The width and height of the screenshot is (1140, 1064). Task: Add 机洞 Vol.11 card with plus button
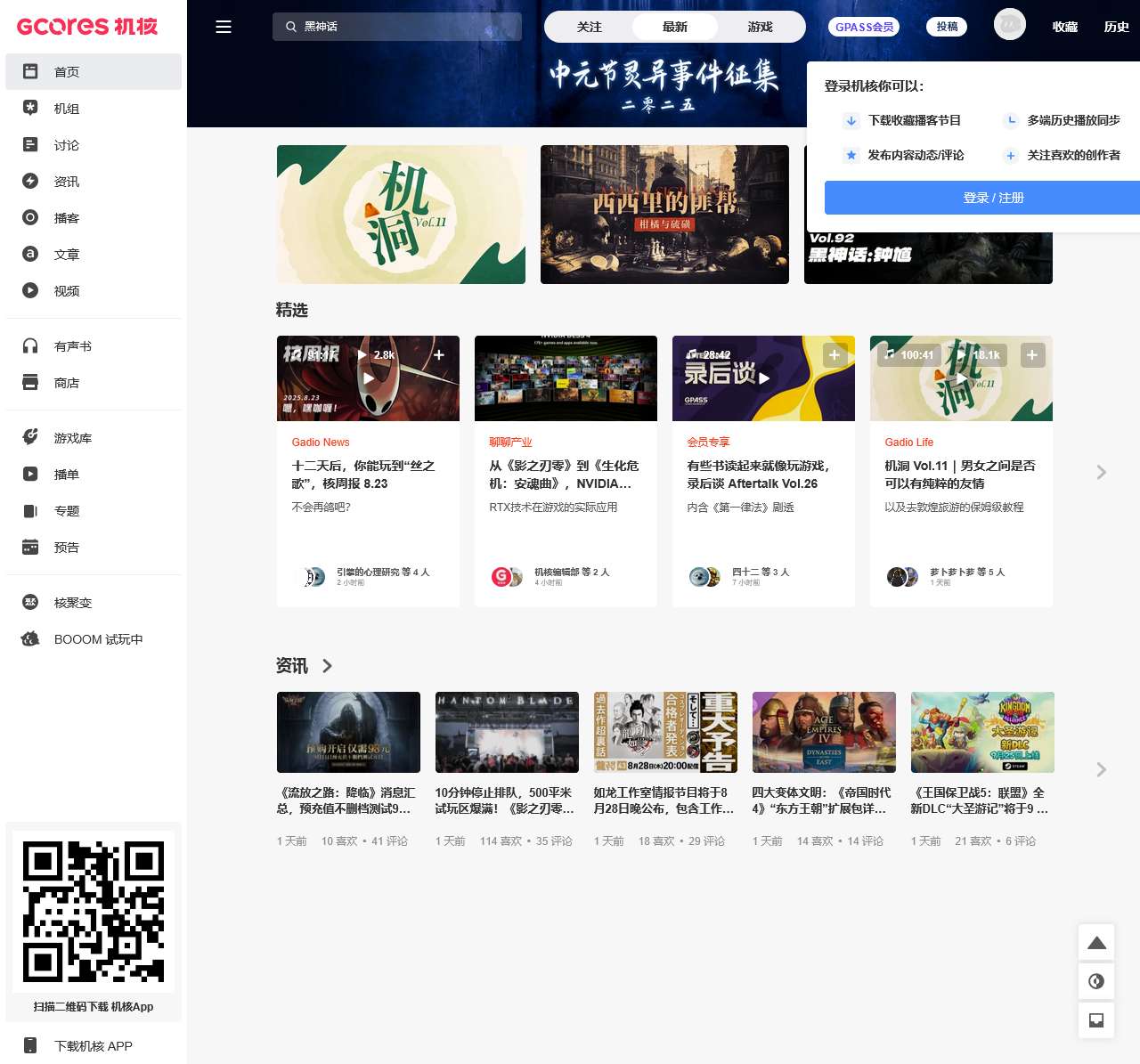(x=1031, y=354)
